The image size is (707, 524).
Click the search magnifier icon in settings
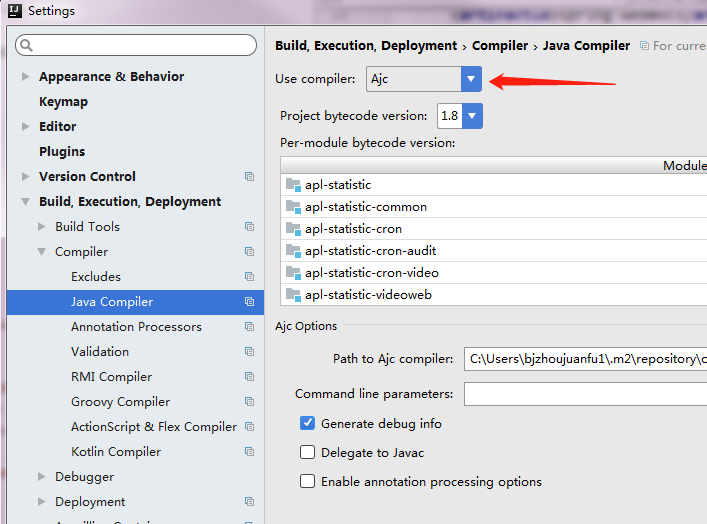pyautogui.click(x=26, y=45)
